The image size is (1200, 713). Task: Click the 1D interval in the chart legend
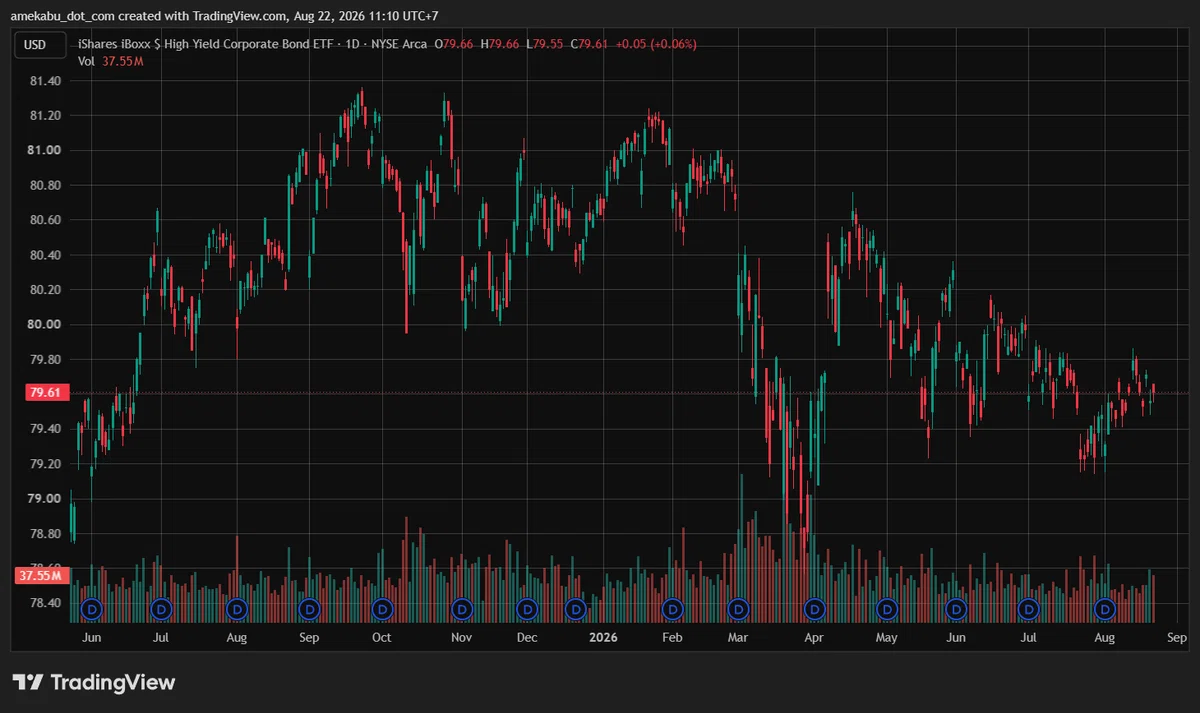pos(350,44)
